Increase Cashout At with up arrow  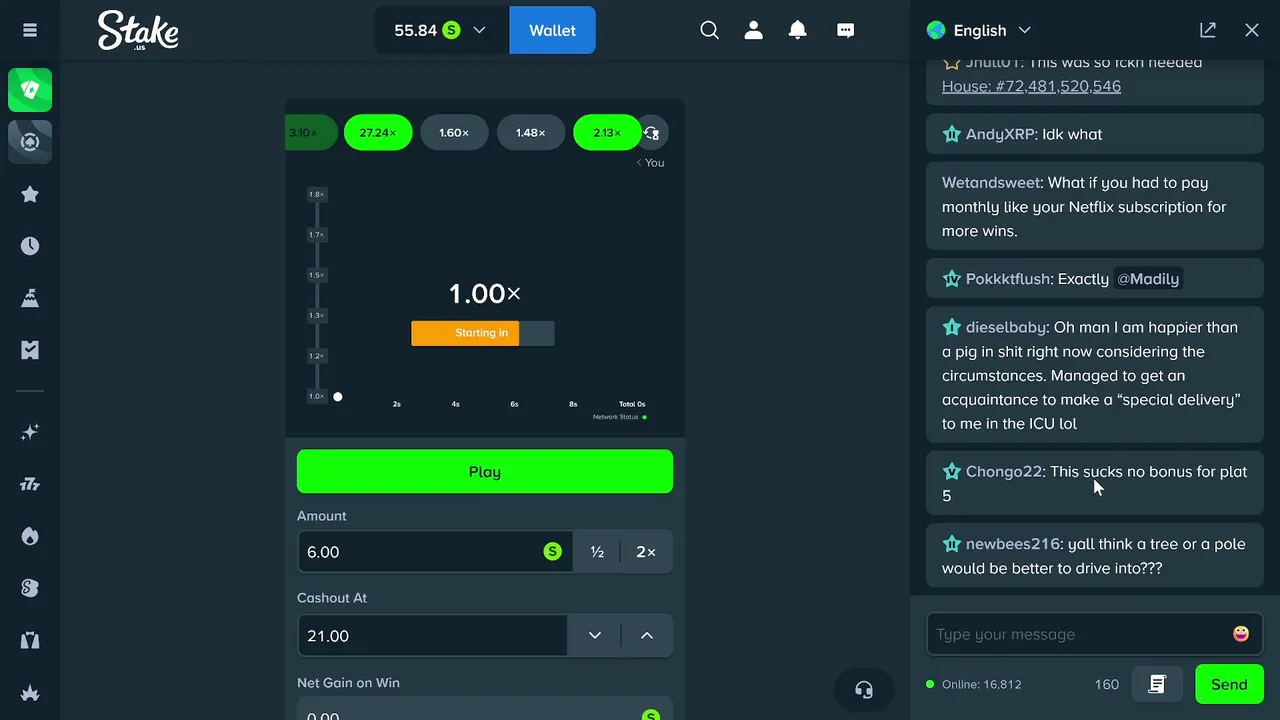(x=647, y=636)
